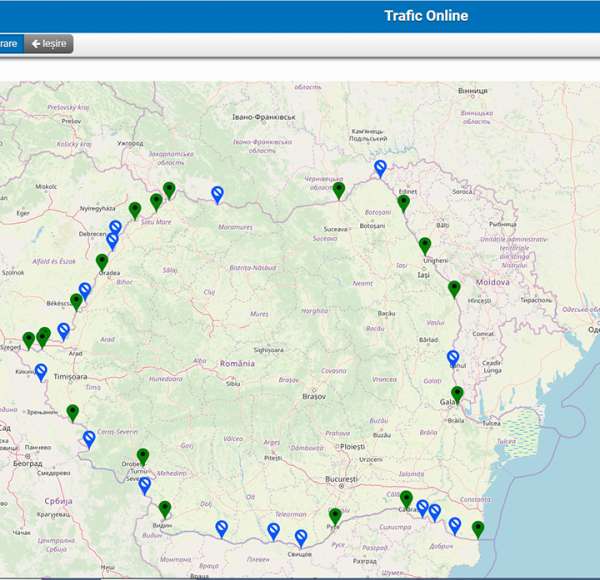Viewport: 600px width, 580px height.
Task: Open green marker just above Edineț
Action: click(x=403, y=204)
